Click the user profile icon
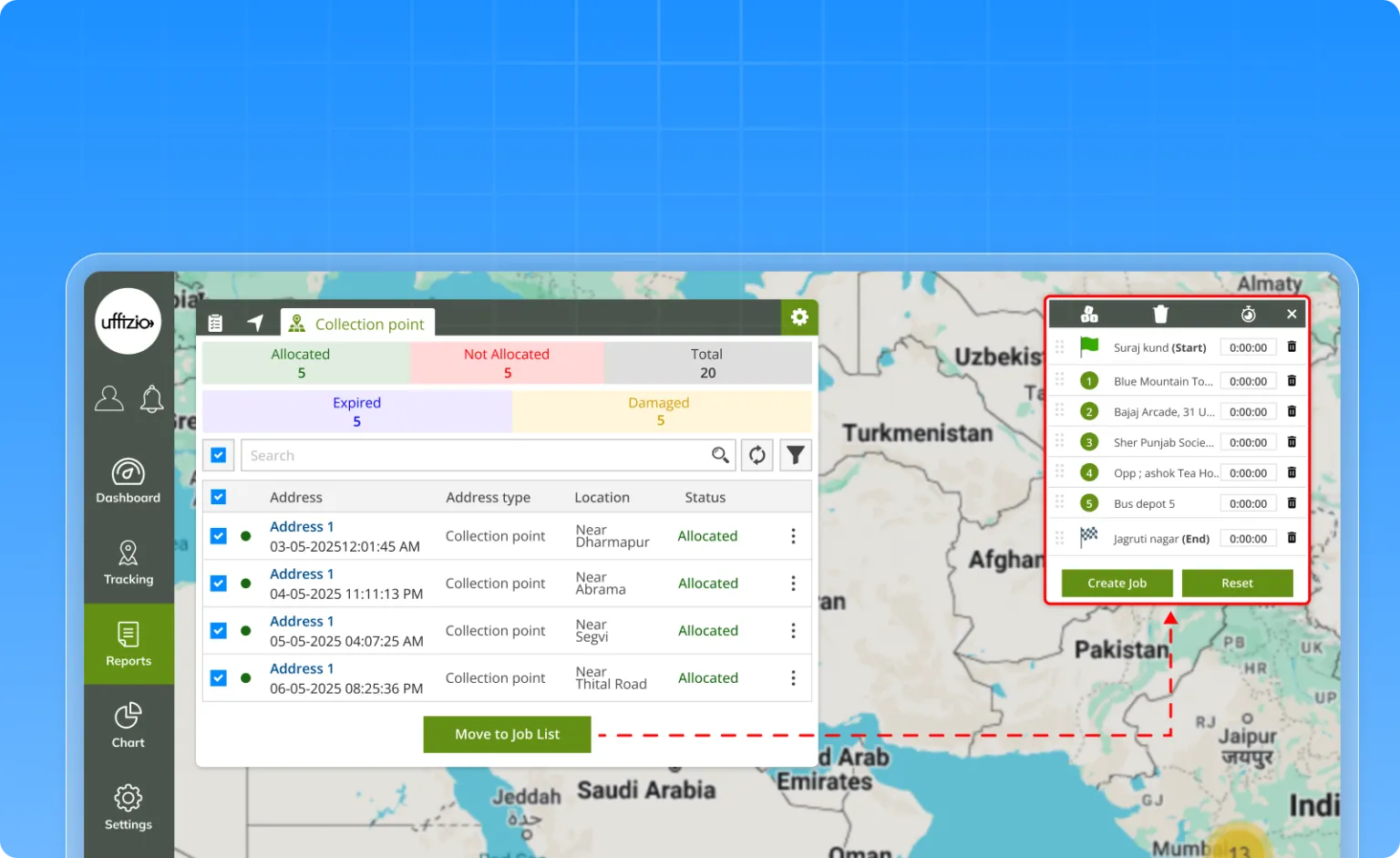 pos(109,398)
